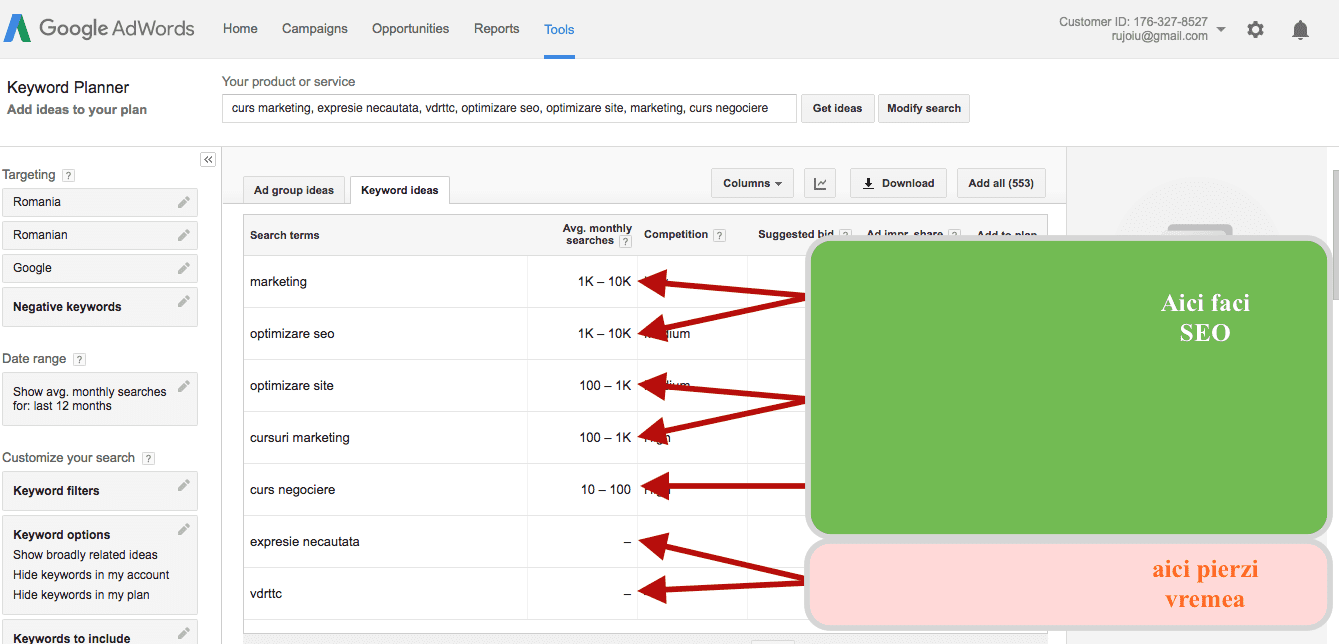Click the Download button
The image size is (1339, 644).
898,183
